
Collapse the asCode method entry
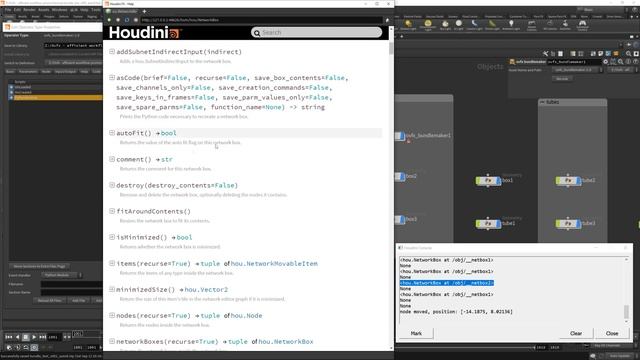[112, 78]
